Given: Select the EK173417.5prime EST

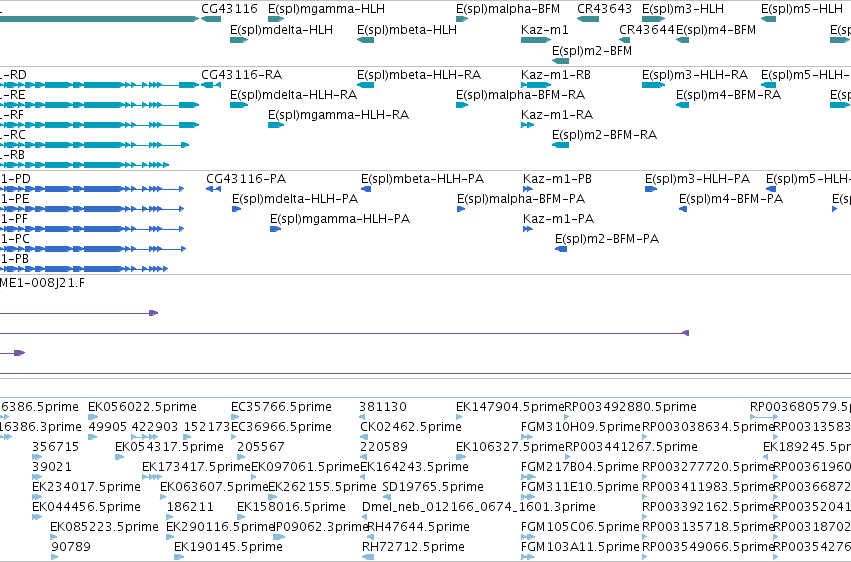Looking at the screenshot, I should pyautogui.click(x=152, y=477).
